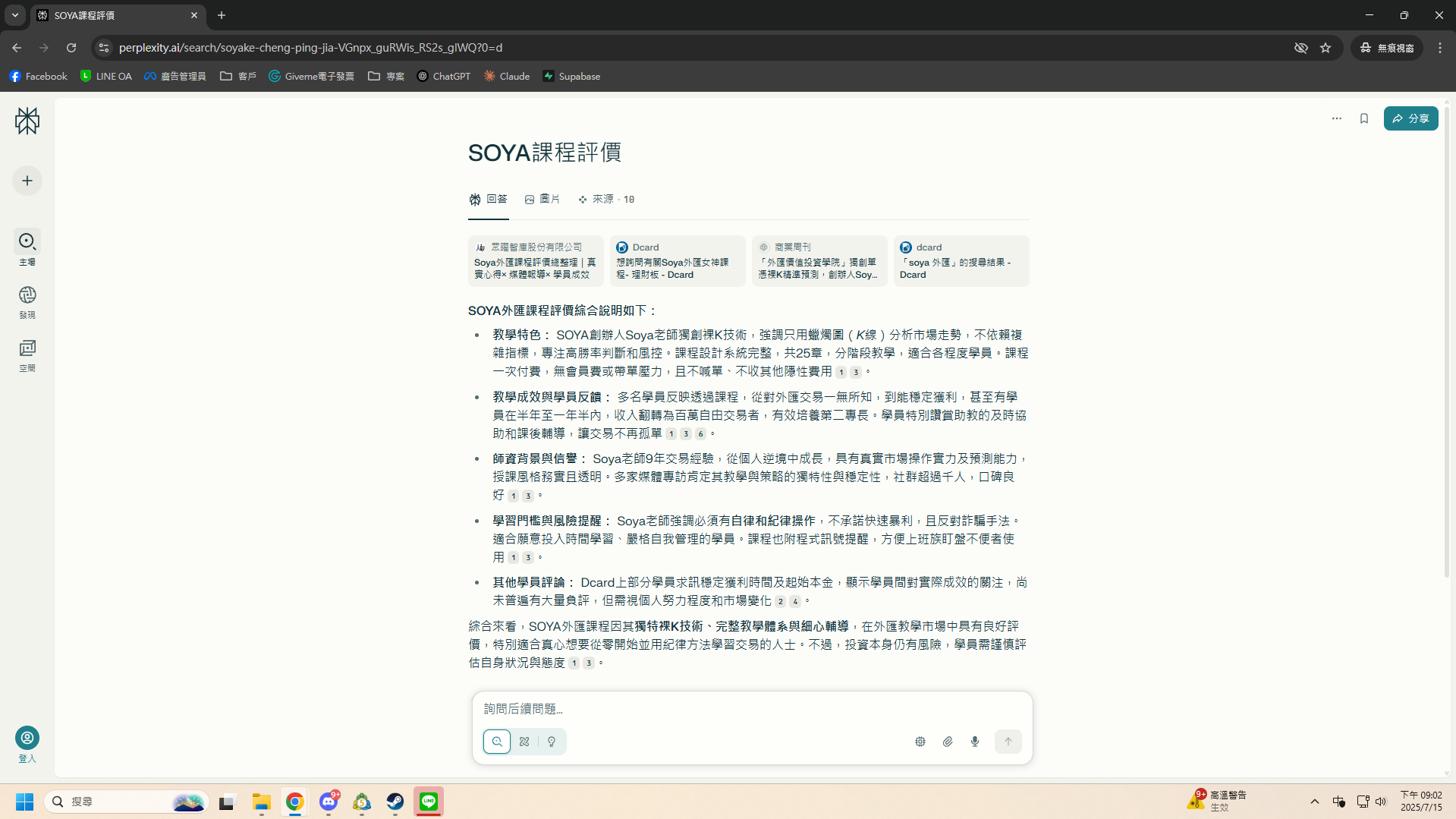Star this page as a bookmark
Image resolution: width=1456 pixels, height=819 pixels.
1325,48
